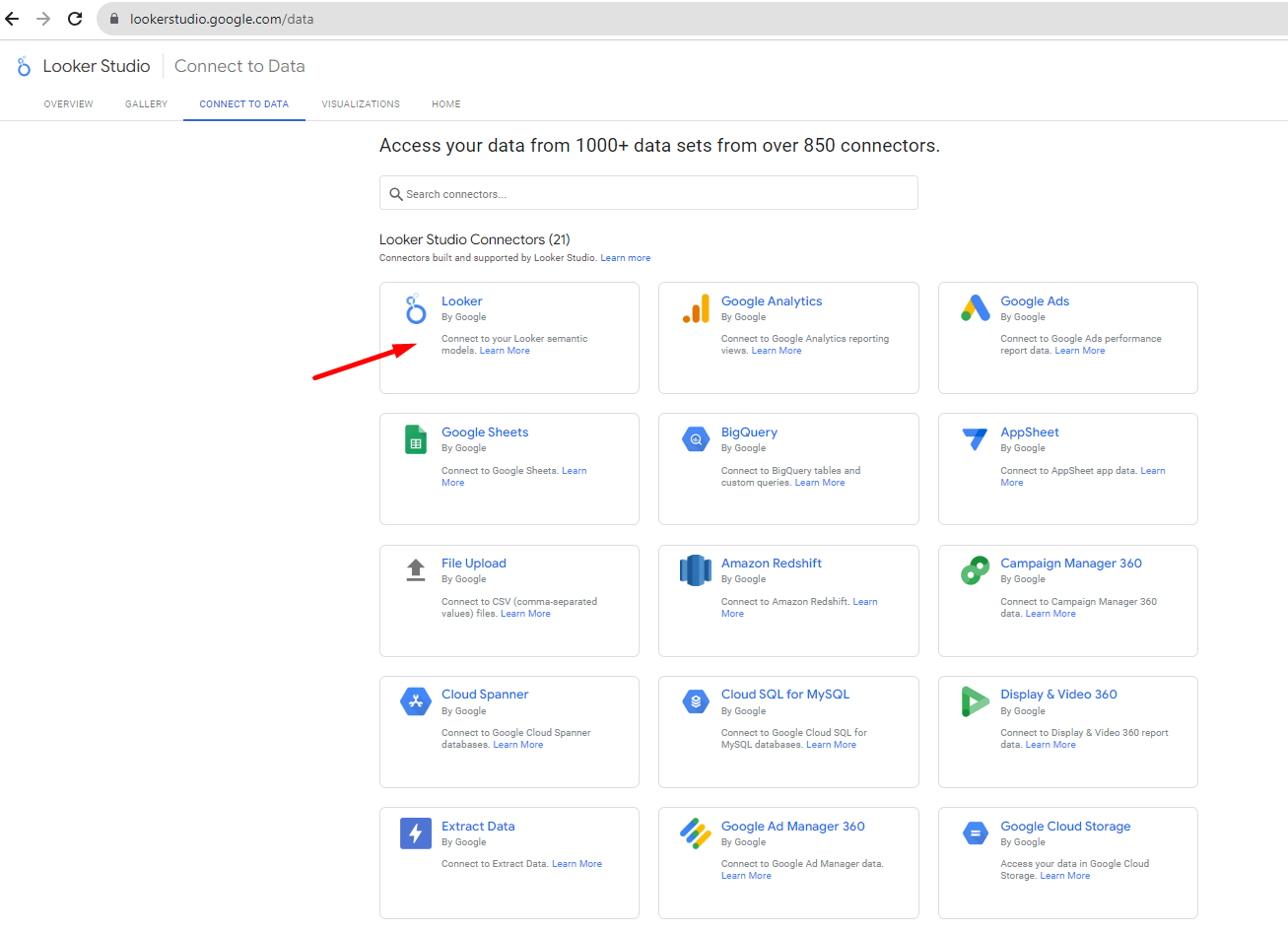Click Learn More in Google Ads card
This screenshot has height=931, width=1288.
coord(1080,351)
